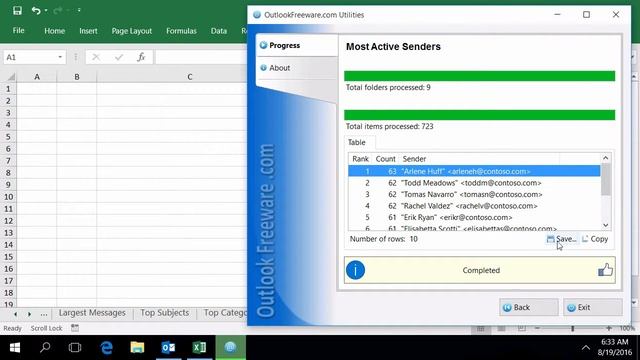Click the results table scrollbar thumb

point(606,180)
